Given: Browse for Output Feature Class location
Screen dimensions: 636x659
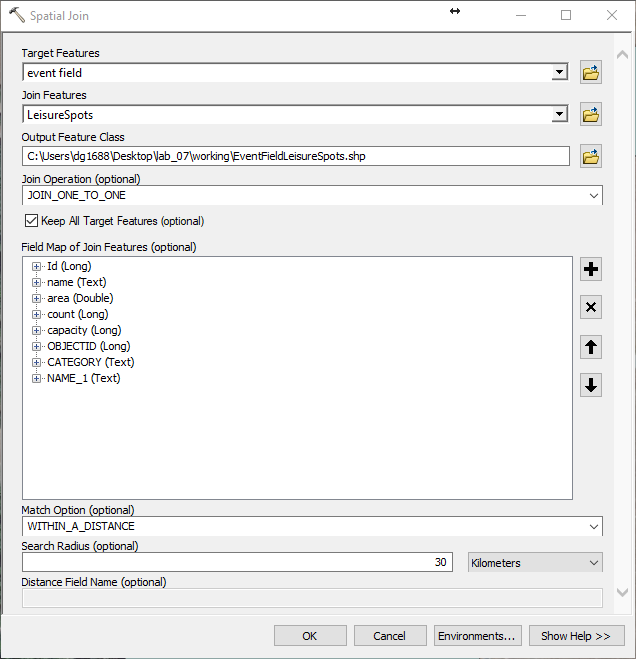Looking at the screenshot, I should click(x=591, y=156).
